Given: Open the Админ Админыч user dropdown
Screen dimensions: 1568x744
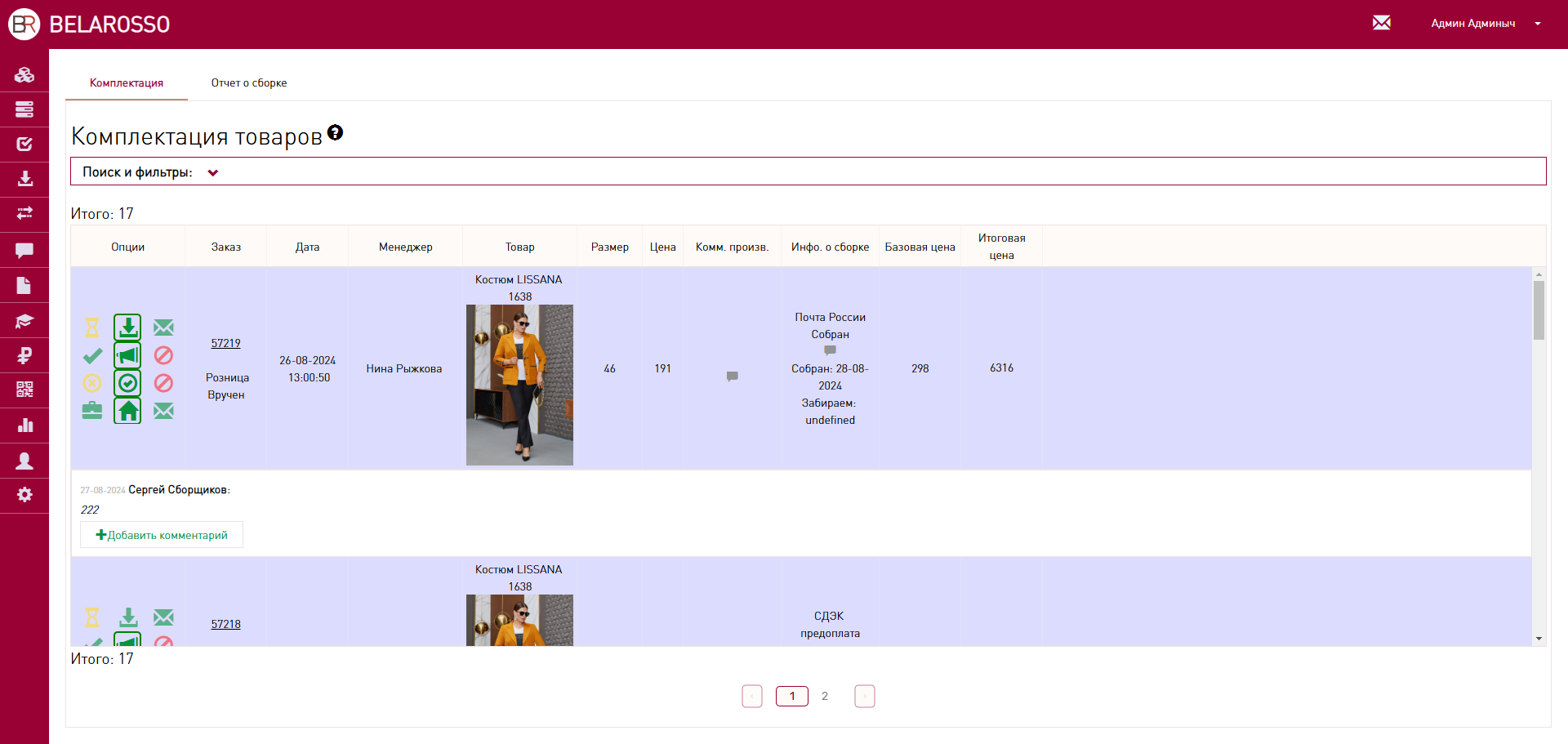Looking at the screenshot, I should [1486, 24].
